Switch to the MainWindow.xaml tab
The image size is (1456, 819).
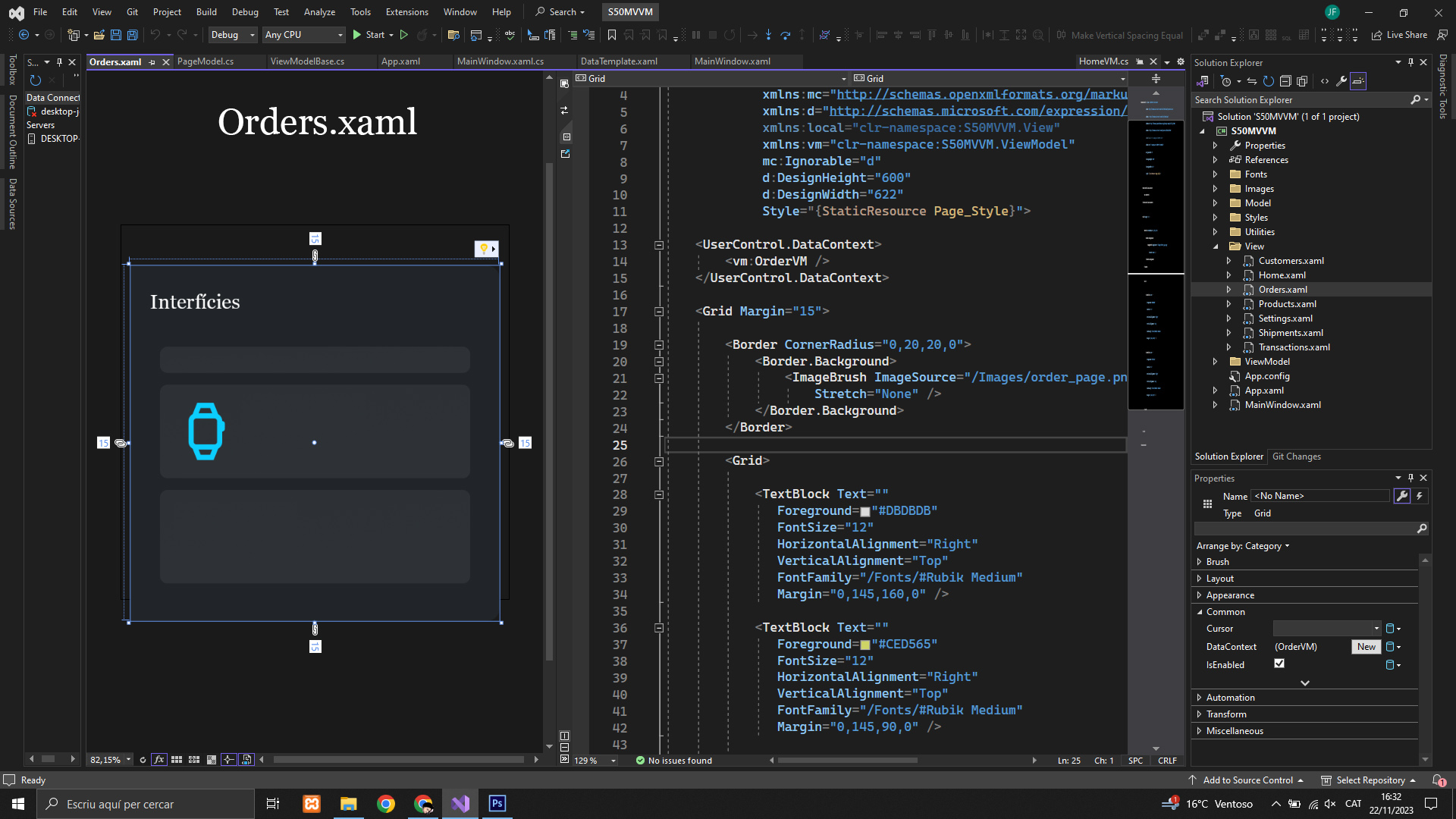point(732,61)
